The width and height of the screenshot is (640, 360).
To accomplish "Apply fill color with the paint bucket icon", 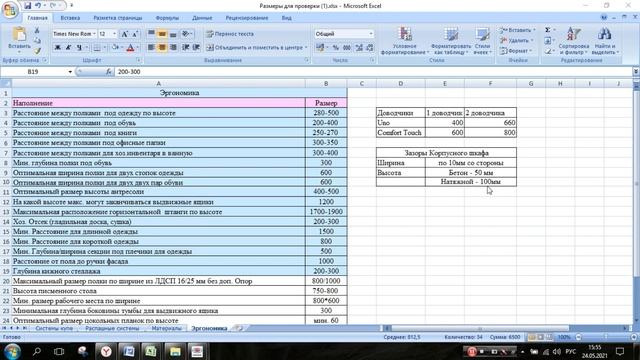I will (115, 48).
